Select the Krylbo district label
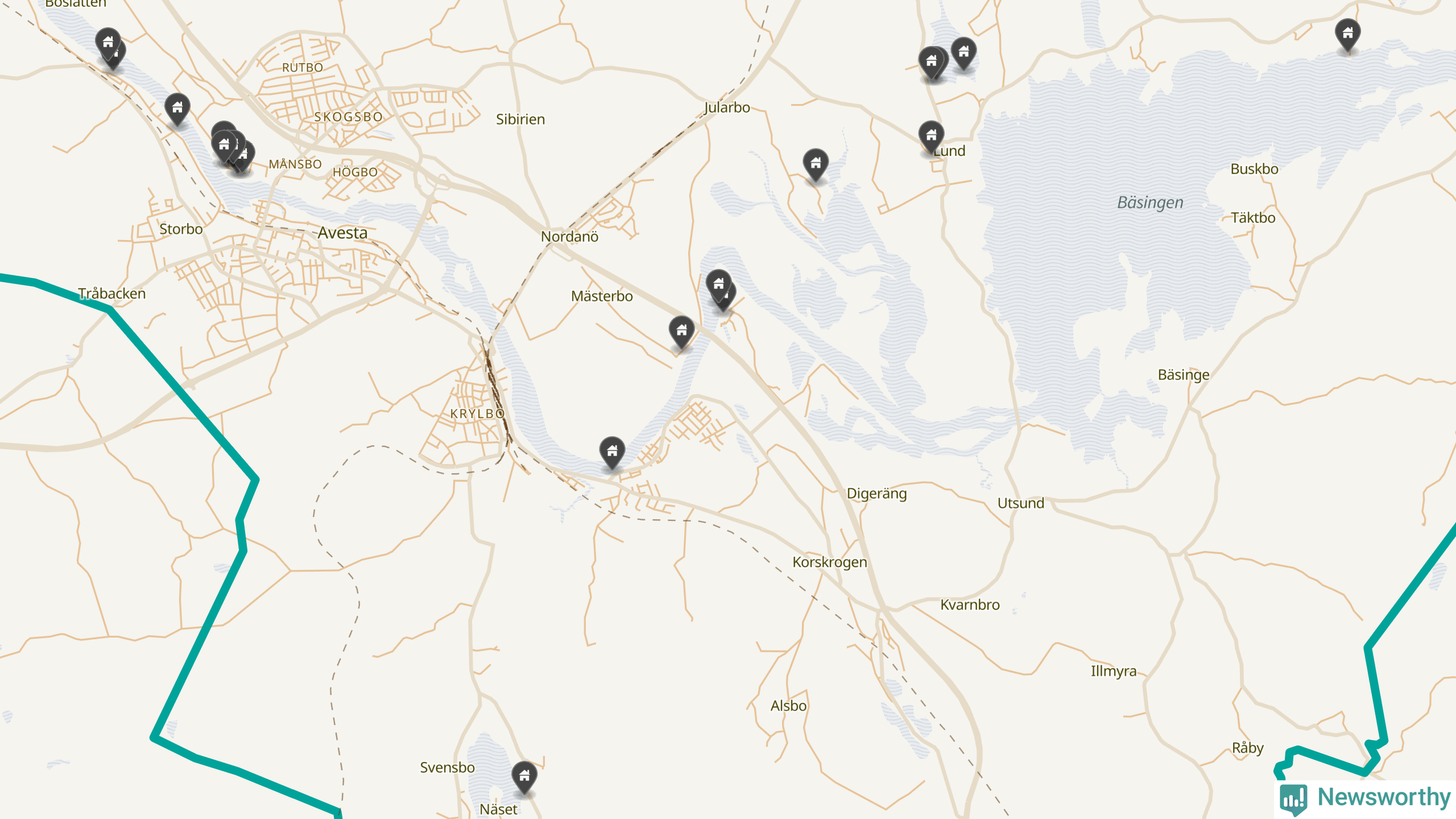Viewport: 1456px width, 819px height. 477,413
